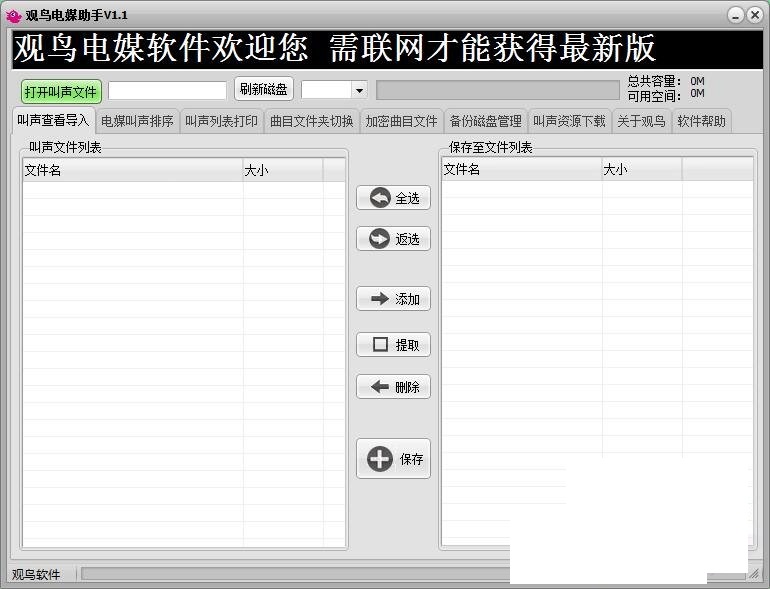Open the 备份磁盘管理 tab
Screen dimensions: 770x589
485,121
